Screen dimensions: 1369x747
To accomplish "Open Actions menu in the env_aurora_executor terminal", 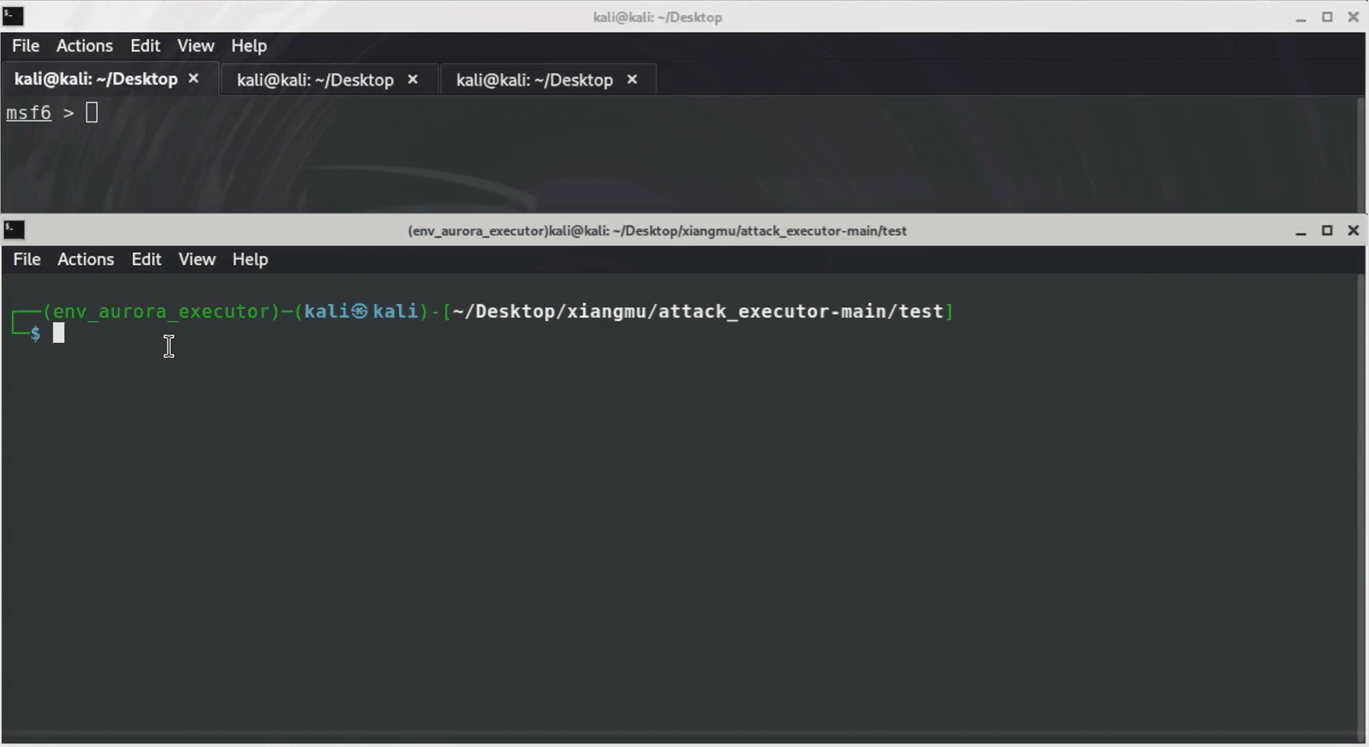I will [86, 259].
